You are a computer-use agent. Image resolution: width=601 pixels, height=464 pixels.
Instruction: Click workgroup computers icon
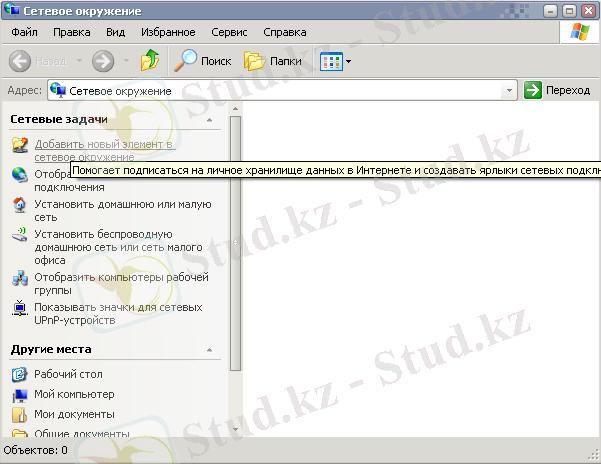(20, 278)
